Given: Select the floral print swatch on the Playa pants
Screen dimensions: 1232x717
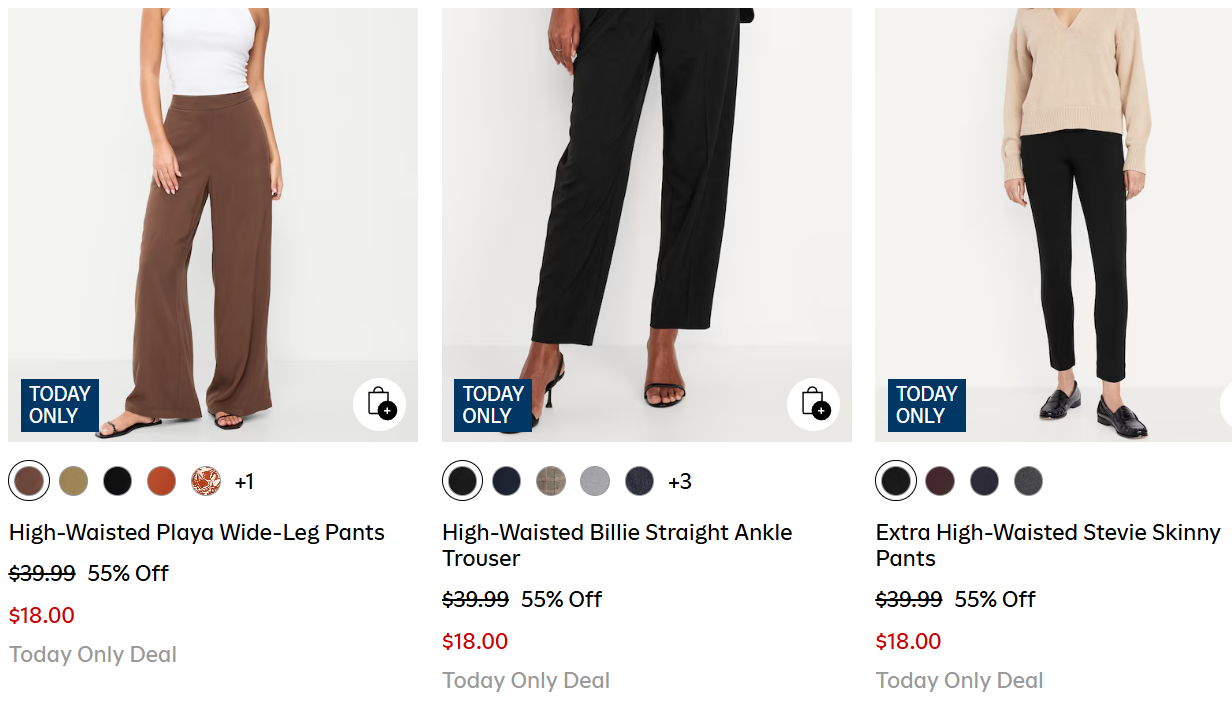Looking at the screenshot, I should (205, 480).
